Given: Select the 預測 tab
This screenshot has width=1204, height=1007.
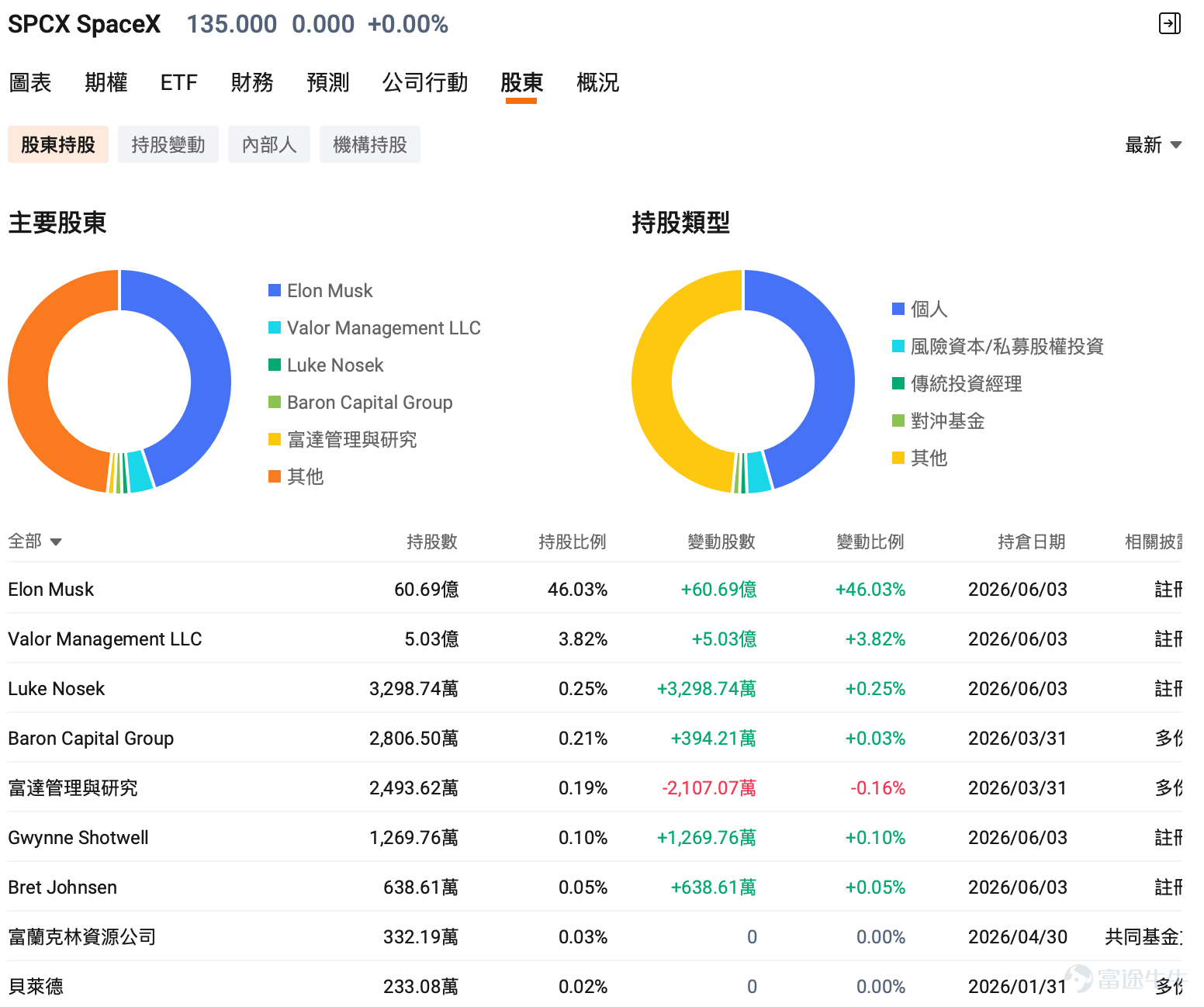Looking at the screenshot, I should [328, 82].
